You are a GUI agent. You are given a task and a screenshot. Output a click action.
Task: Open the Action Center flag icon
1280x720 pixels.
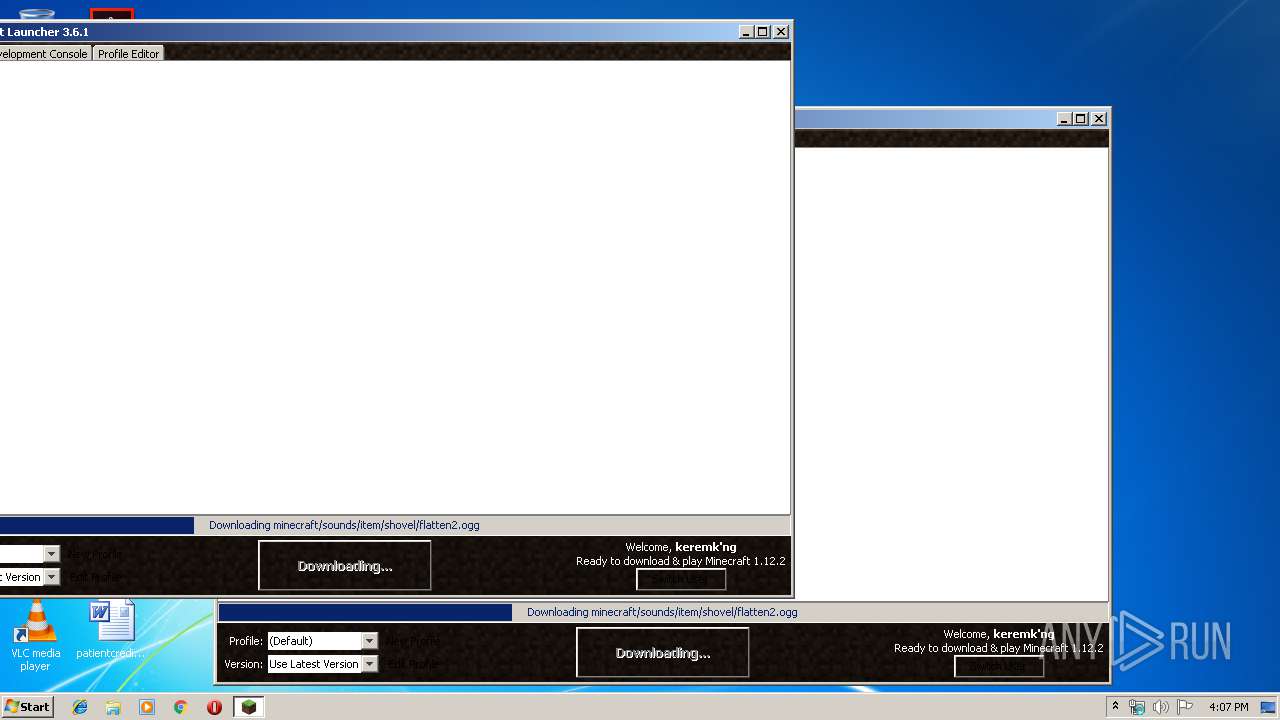tap(1185, 707)
